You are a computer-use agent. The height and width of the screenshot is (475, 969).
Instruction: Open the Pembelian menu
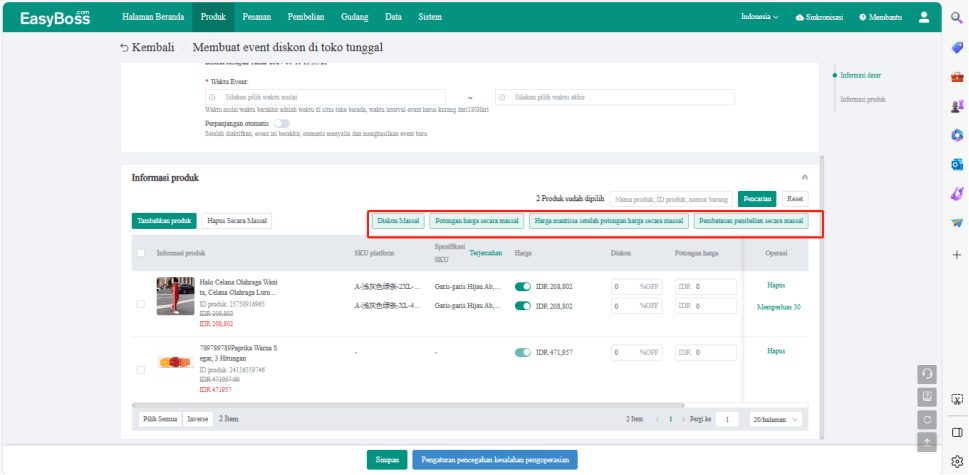click(306, 17)
